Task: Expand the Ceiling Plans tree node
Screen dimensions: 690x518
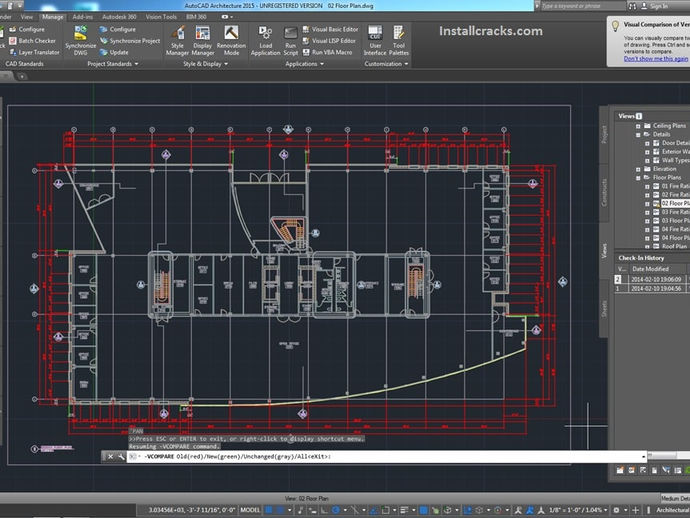Action: click(638, 126)
